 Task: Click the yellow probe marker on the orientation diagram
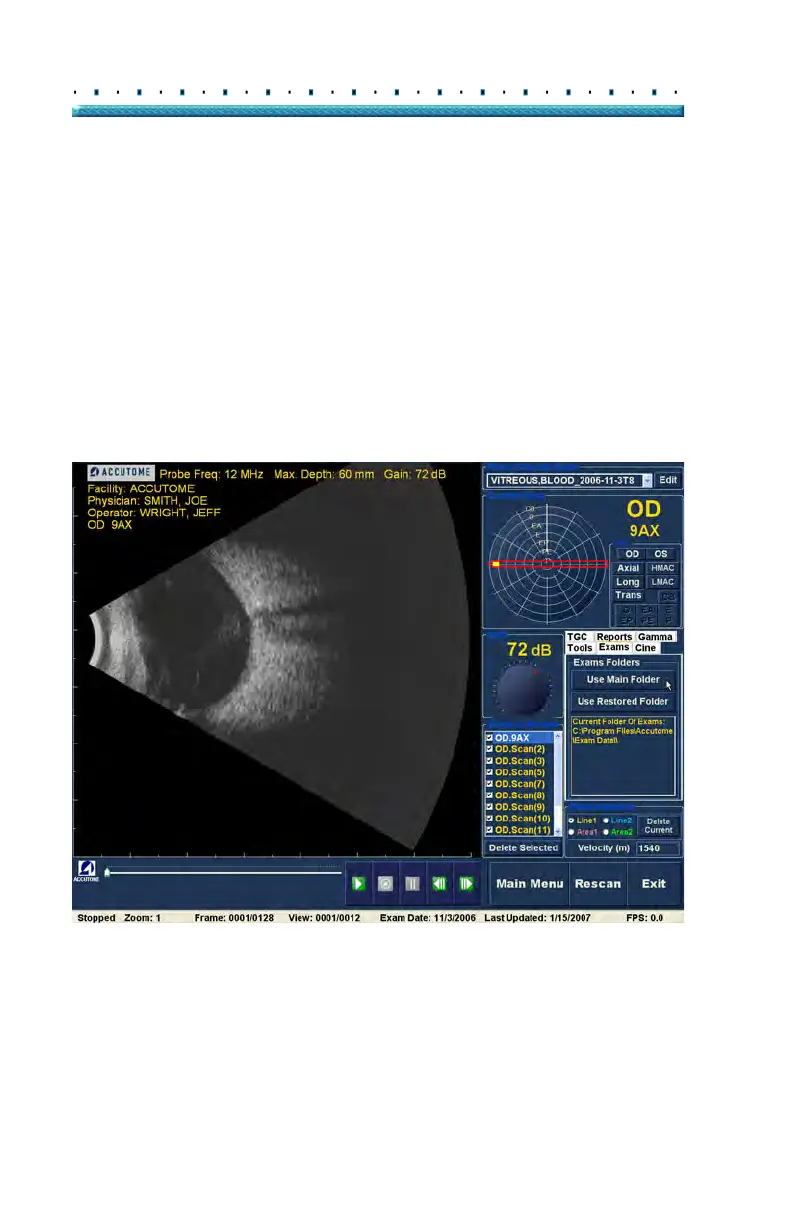495,565
